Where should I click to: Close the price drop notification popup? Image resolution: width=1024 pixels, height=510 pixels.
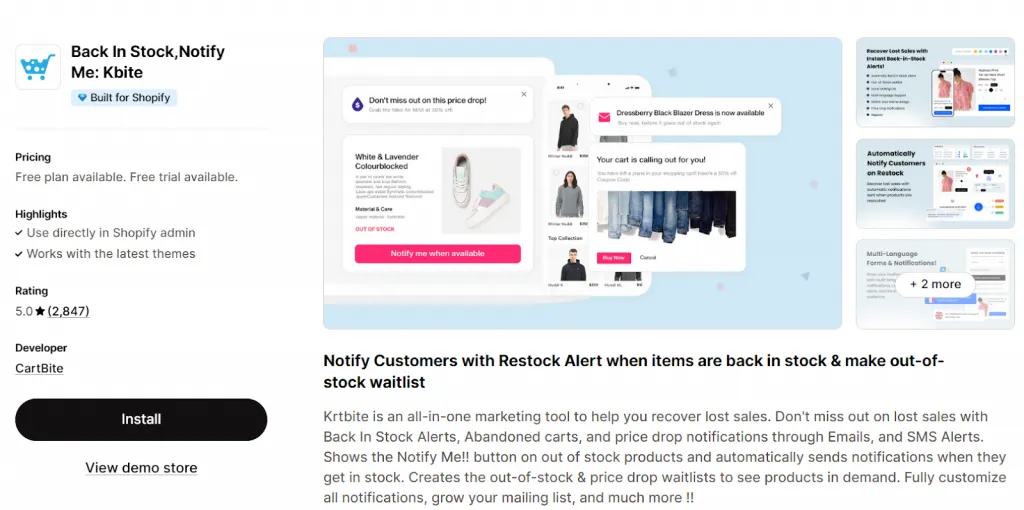pos(524,94)
